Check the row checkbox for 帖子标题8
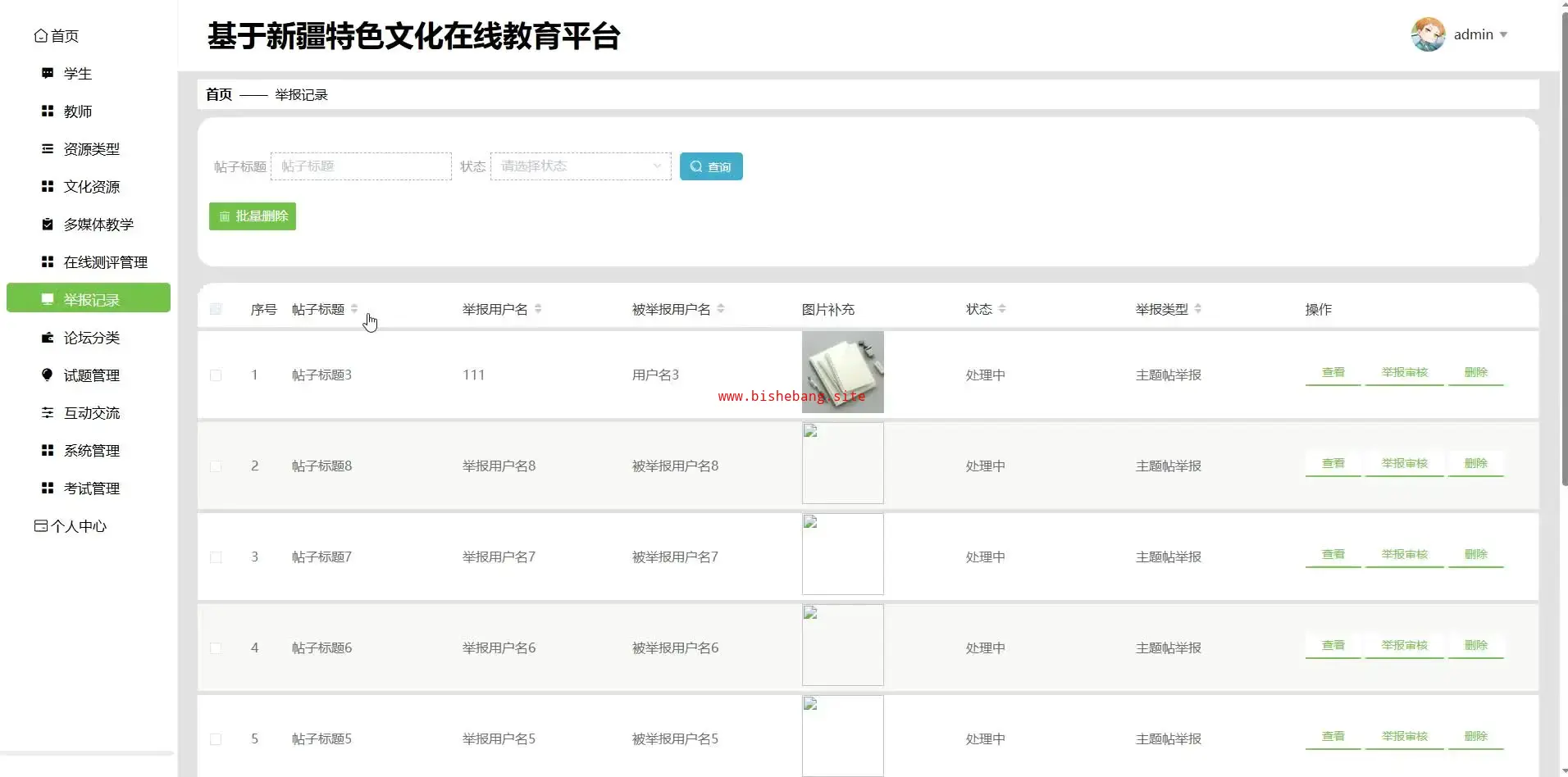This screenshot has height=777, width=1568. [216, 466]
